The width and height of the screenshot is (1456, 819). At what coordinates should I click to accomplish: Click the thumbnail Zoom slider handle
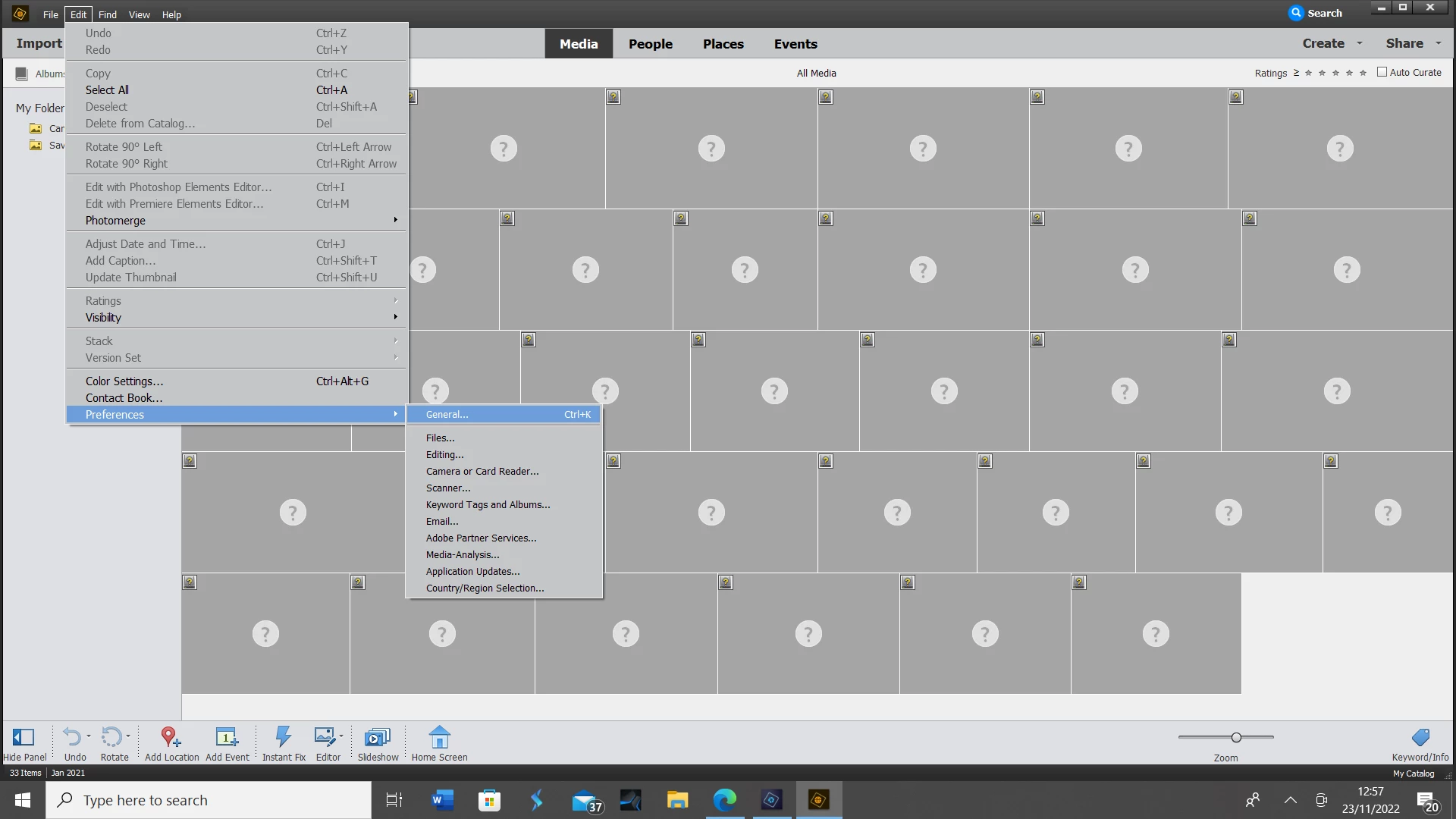(x=1236, y=737)
